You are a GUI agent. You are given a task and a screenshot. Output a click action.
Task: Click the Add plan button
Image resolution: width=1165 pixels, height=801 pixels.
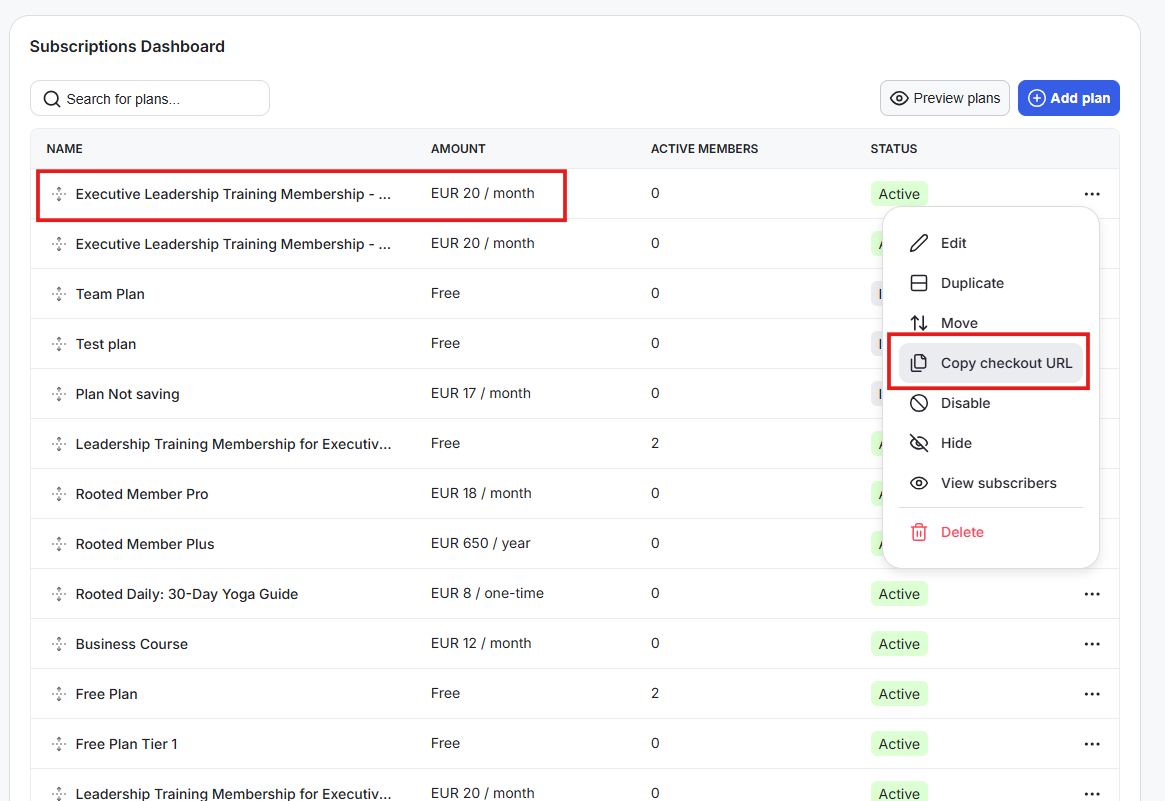1068,98
